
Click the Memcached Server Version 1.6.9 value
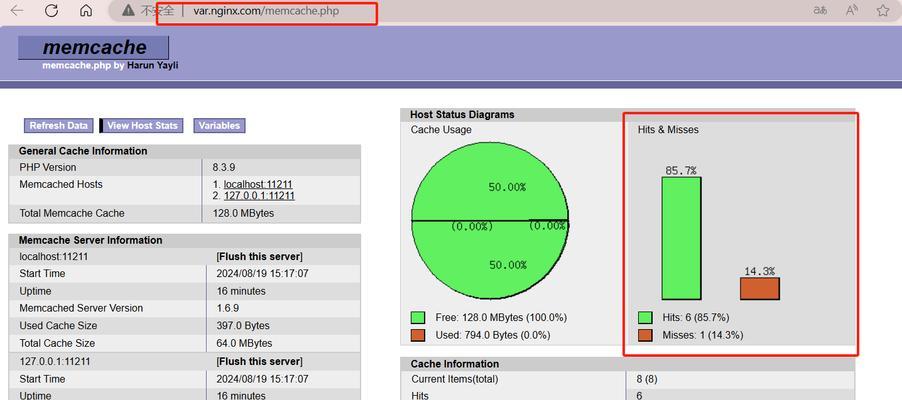228,308
